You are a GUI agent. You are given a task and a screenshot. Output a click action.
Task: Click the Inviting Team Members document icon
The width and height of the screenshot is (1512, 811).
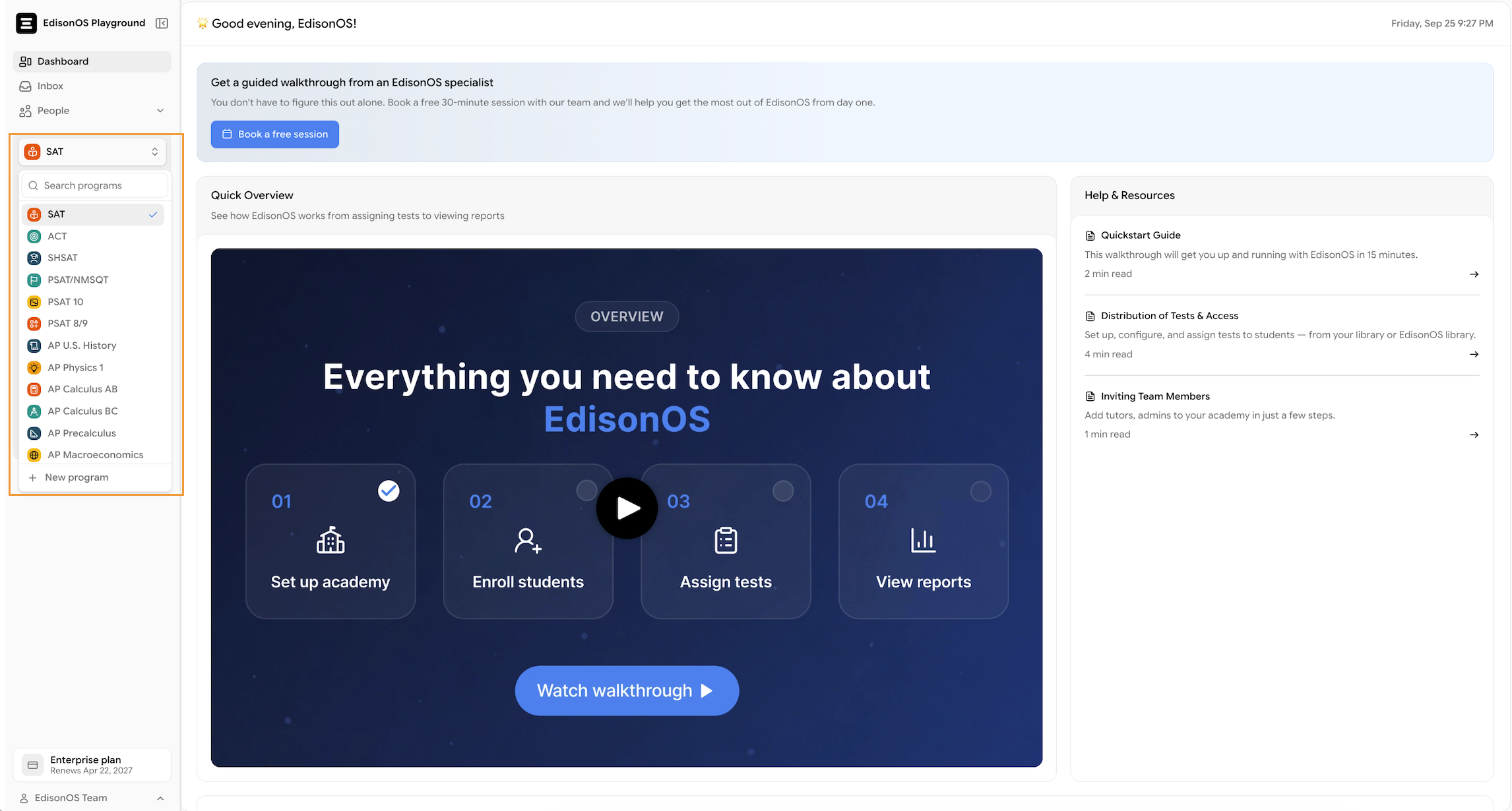(x=1090, y=396)
